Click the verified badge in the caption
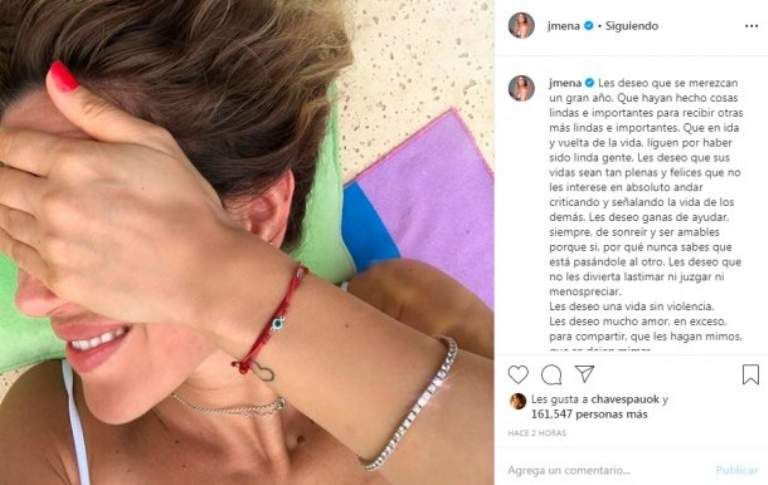This screenshot has height=485, width=768. point(589,83)
